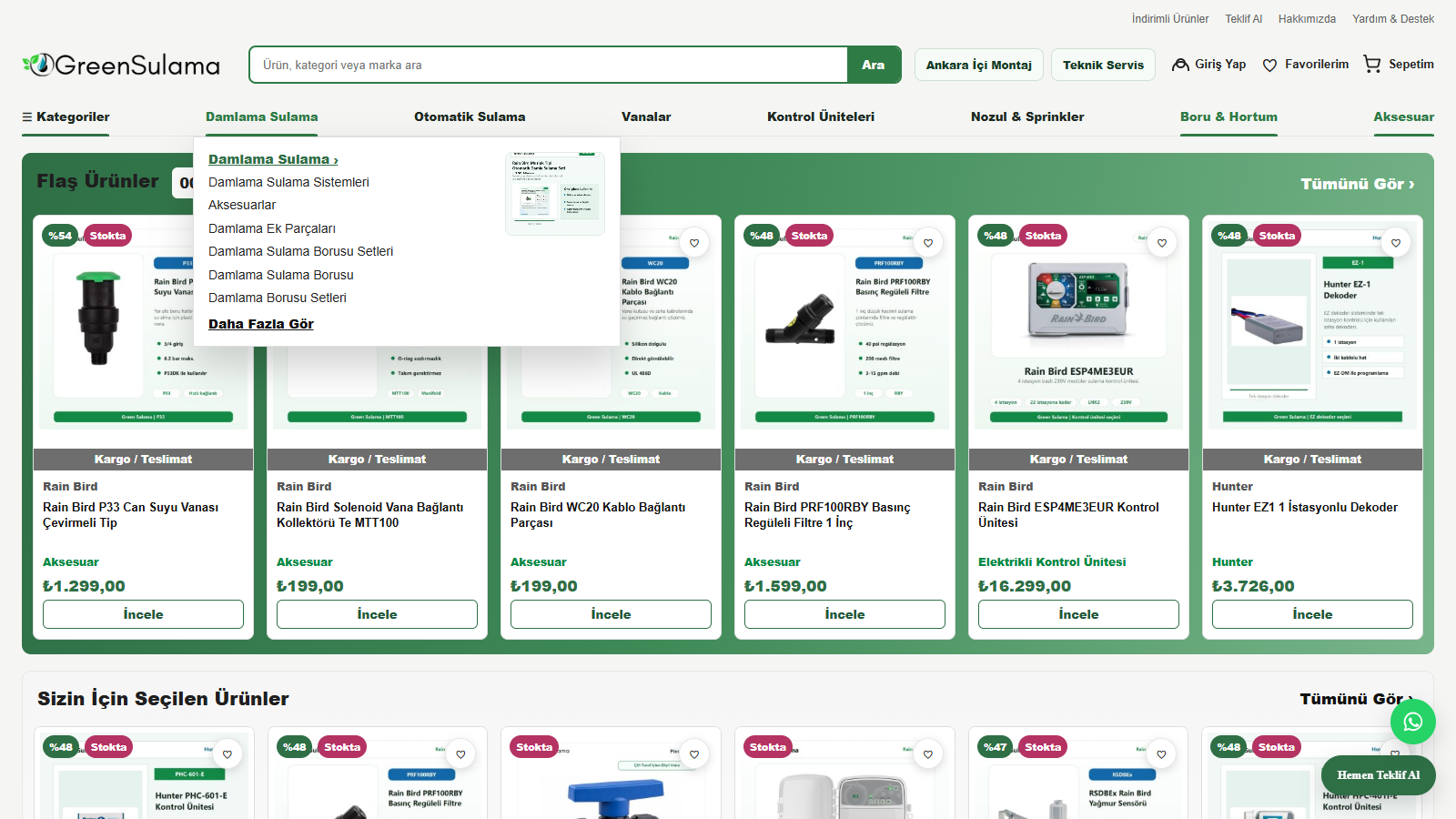This screenshot has height=819, width=1456.
Task: Select Damlama Ek Parçaları in dropdown
Action: pos(272,228)
